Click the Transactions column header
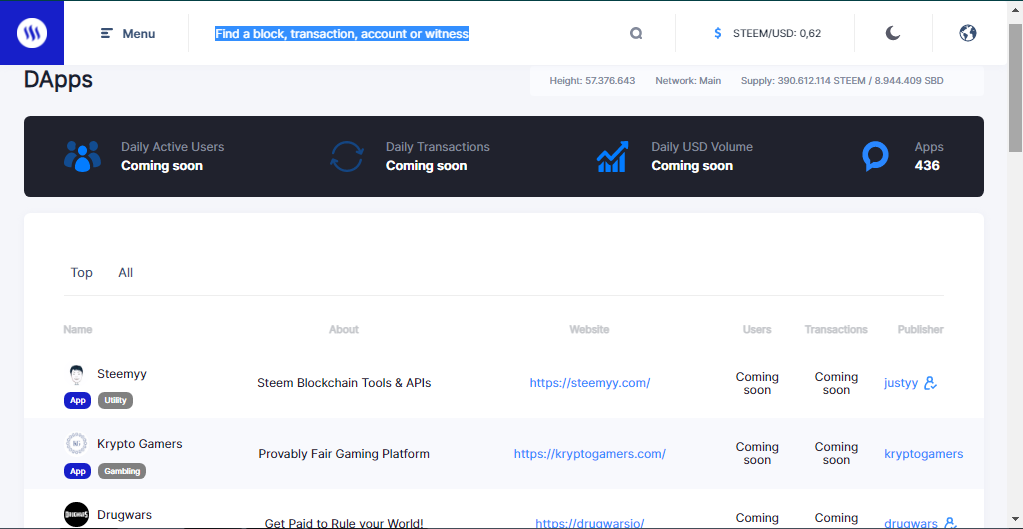Screen dimensions: 1023x529 click(836, 329)
